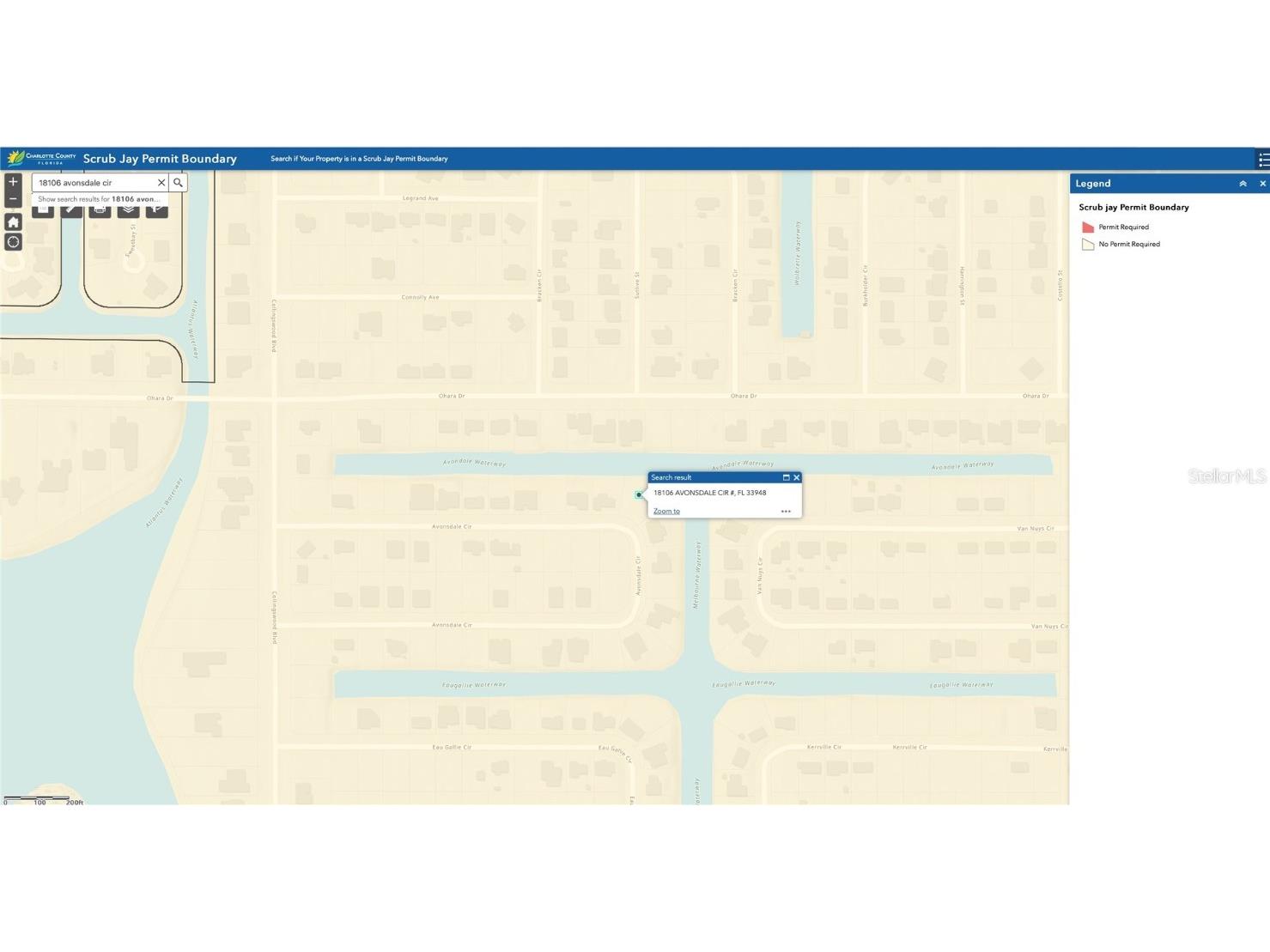Click the Share widget icon
This screenshot has width=1270, height=952.
(156, 210)
